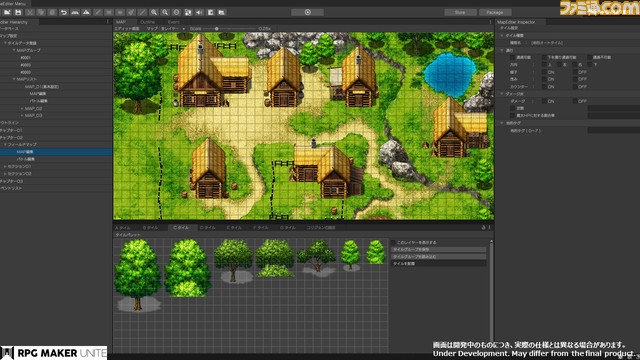640x360 pixels.
Task: Open the A タイル palette tab
Action: 123,228
